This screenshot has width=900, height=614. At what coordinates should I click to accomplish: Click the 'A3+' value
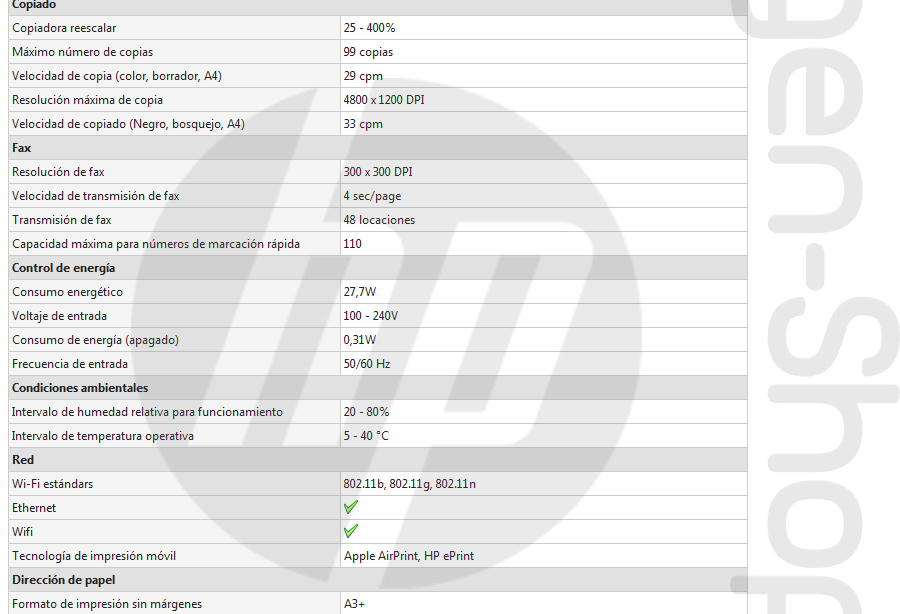click(354, 604)
